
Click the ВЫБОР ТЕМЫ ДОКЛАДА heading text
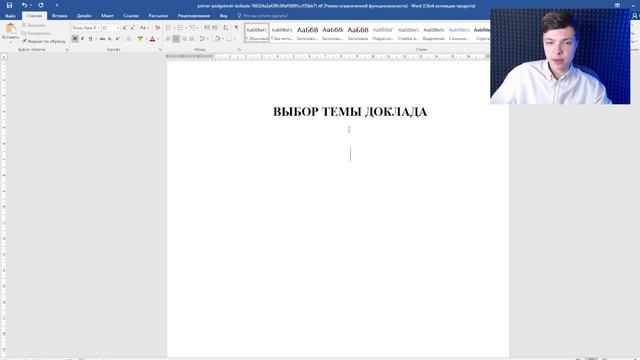coord(350,112)
